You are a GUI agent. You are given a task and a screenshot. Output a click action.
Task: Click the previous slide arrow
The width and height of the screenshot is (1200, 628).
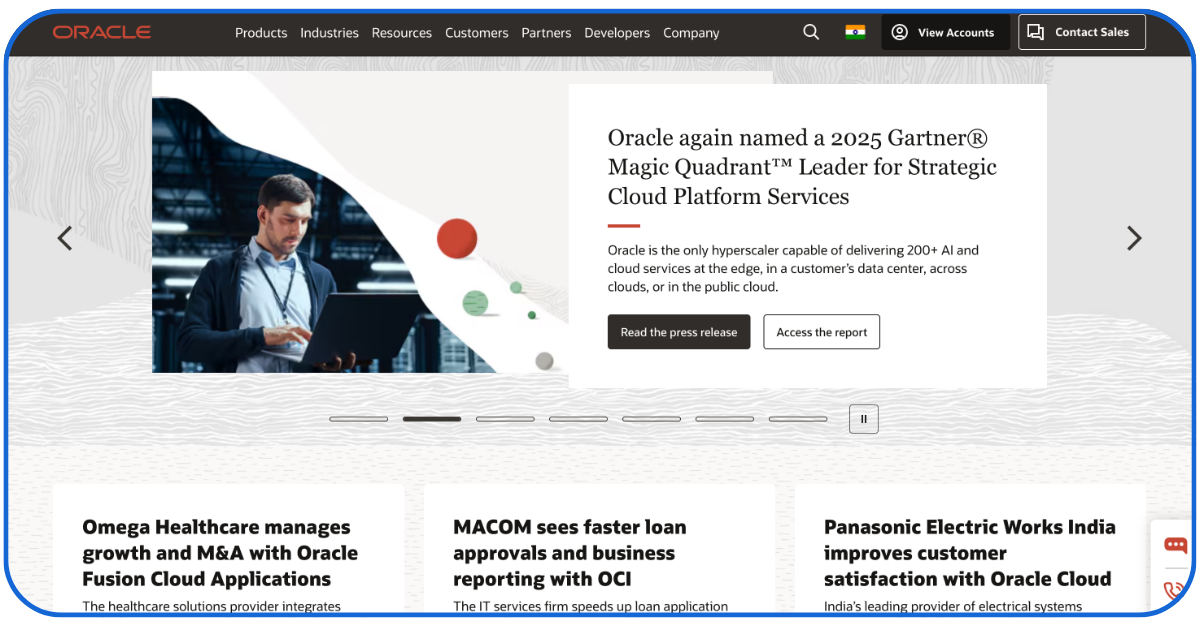tap(65, 238)
